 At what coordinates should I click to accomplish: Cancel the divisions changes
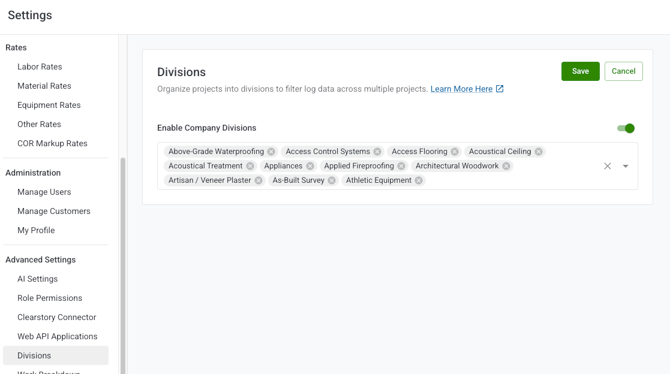[623, 71]
